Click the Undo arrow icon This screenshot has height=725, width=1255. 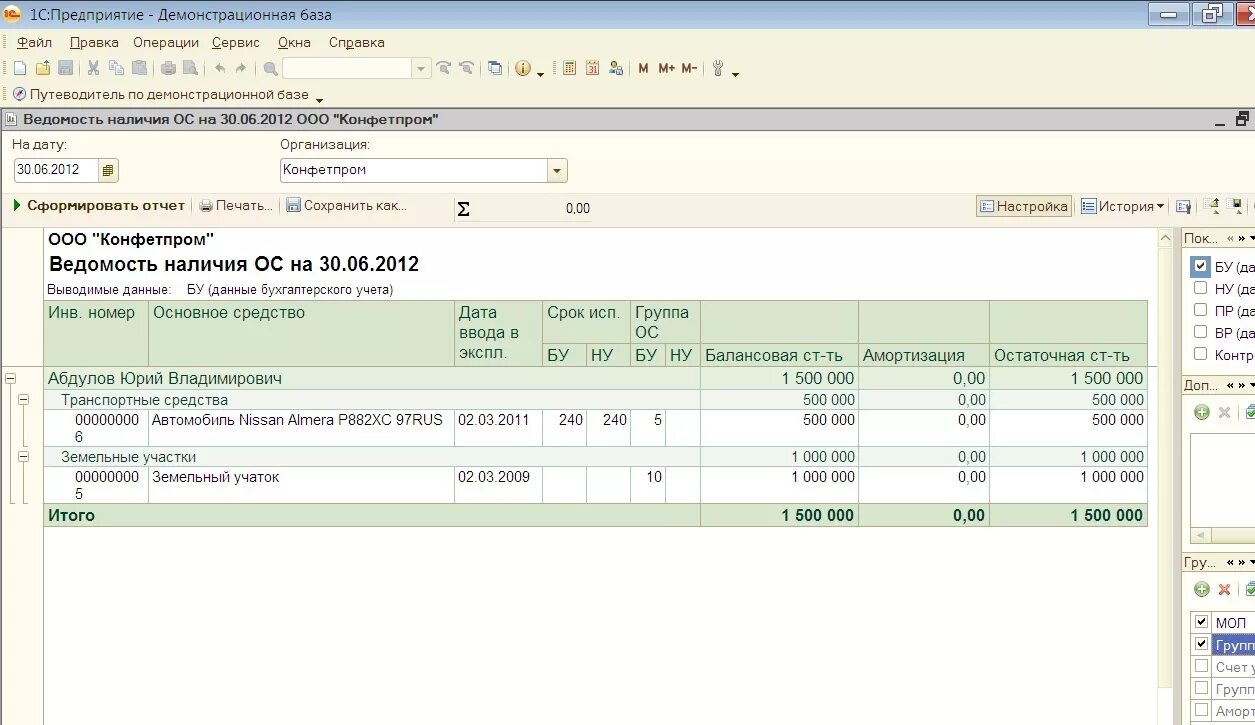(220, 69)
